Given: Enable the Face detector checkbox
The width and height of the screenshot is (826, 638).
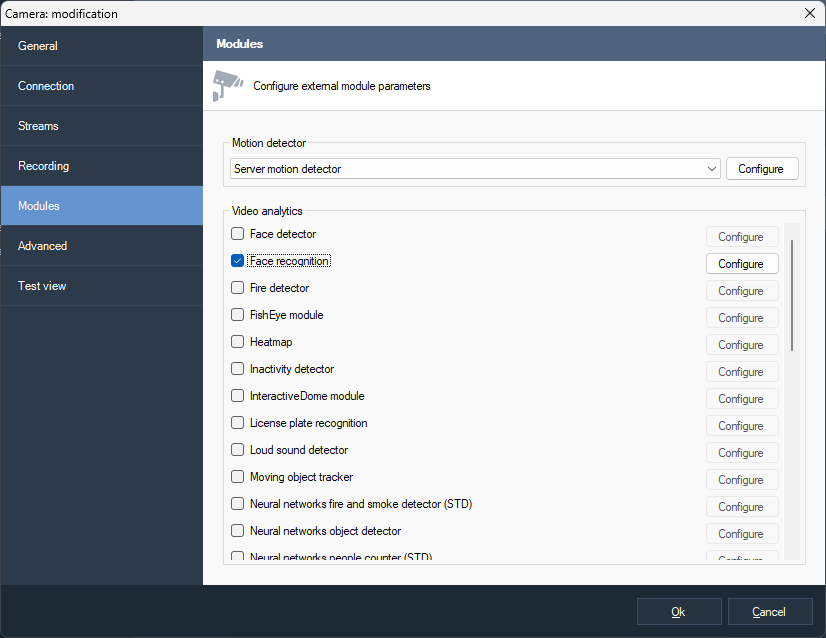Looking at the screenshot, I should point(238,234).
